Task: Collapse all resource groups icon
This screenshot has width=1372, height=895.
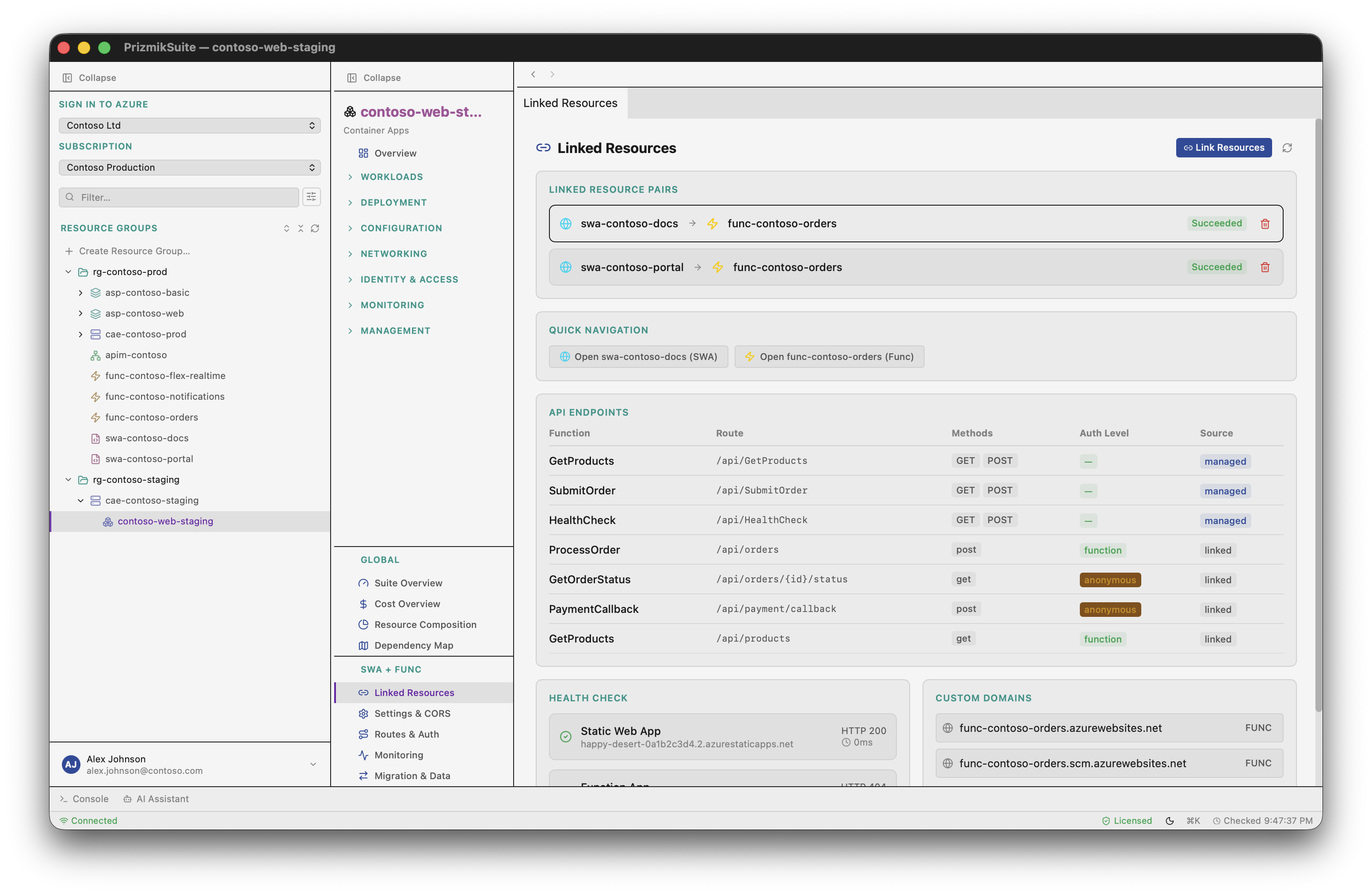Action: point(300,228)
